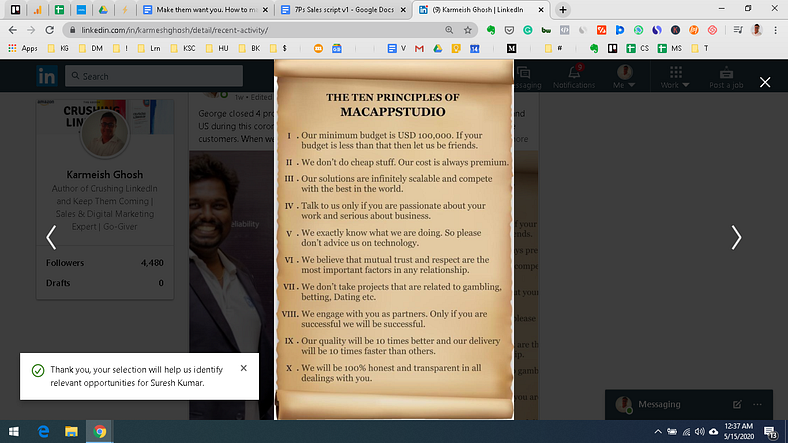Close the image viewer overlay
Screen dimensions: 788x443
click(765, 82)
